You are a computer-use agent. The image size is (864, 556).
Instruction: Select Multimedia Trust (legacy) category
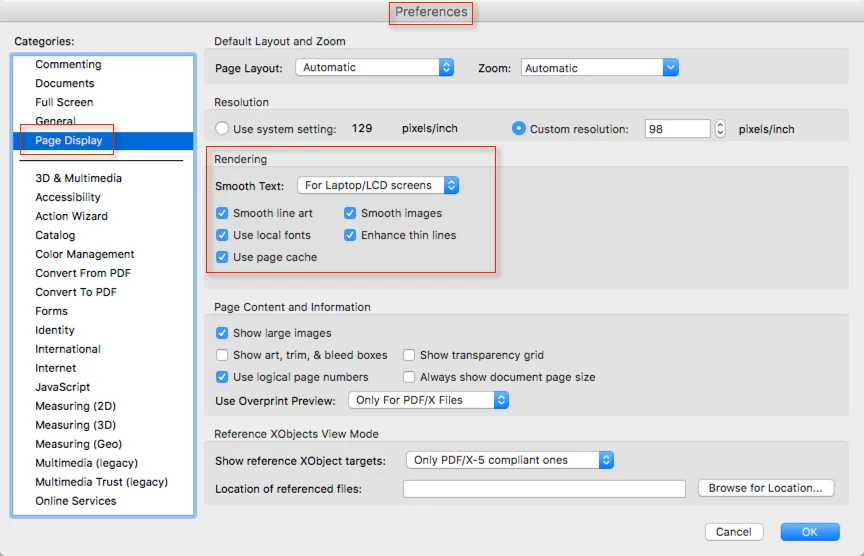pyautogui.click(x=101, y=482)
